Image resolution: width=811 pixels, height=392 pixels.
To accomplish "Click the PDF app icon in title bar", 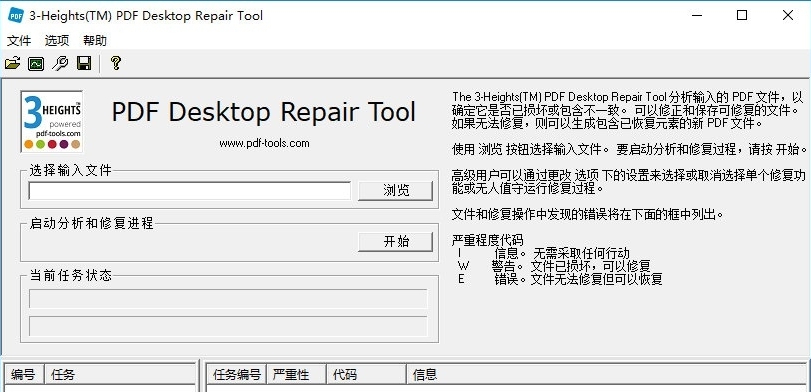I will coord(15,15).
